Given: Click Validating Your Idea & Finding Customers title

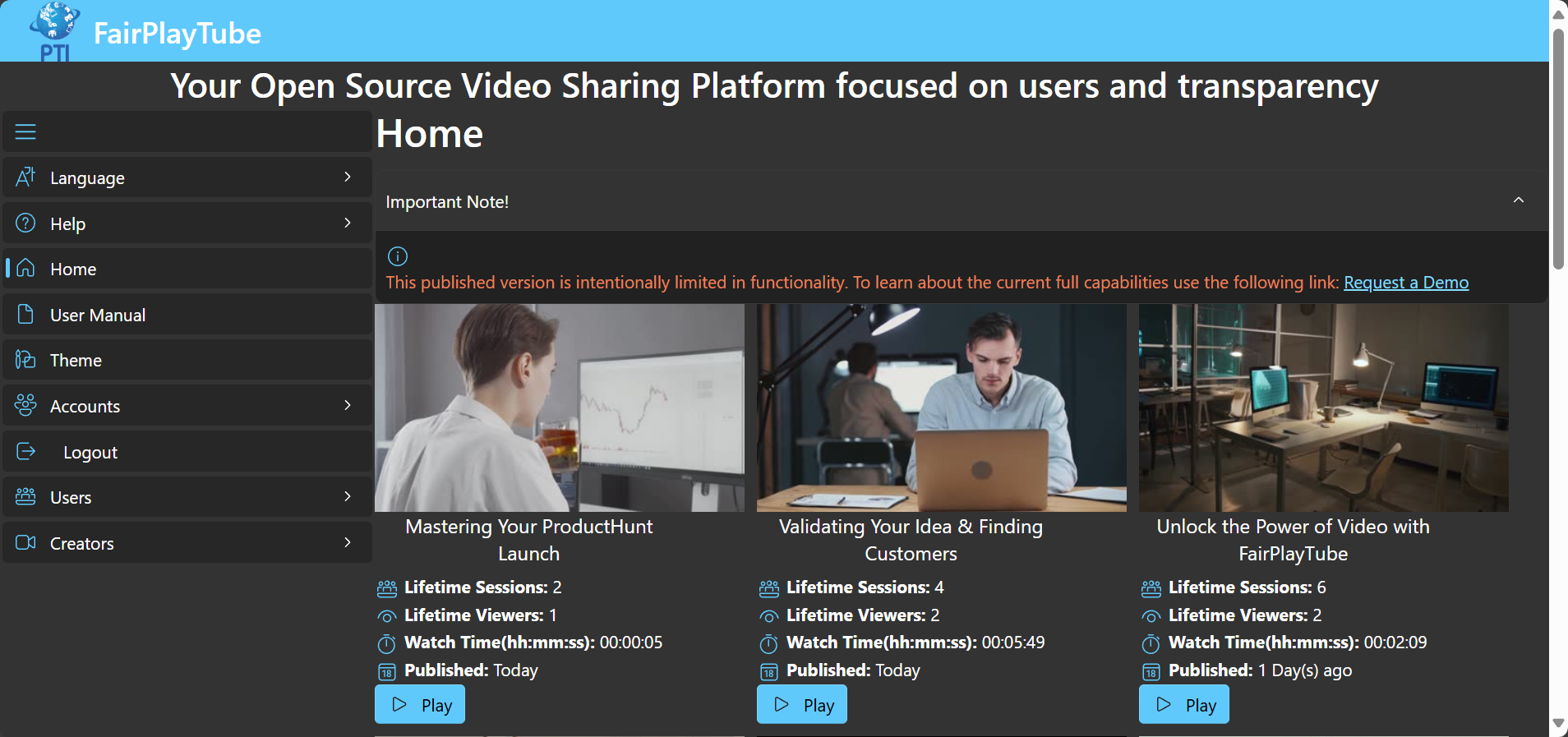Looking at the screenshot, I should coord(911,540).
